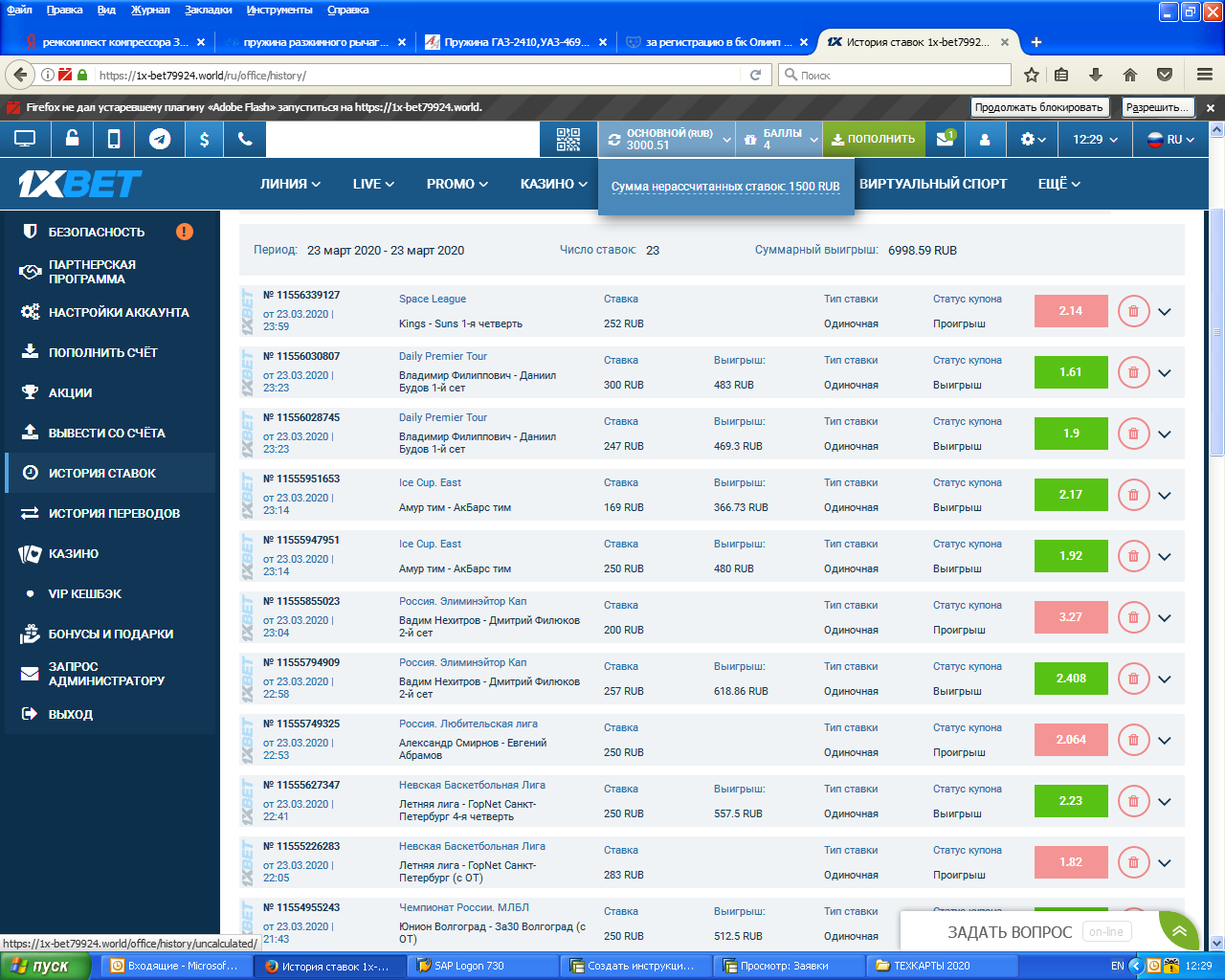Click Сумма нерассчитанных ставок: 1500 RUB link
This screenshot has height=980, width=1225.
tap(725, 187)
